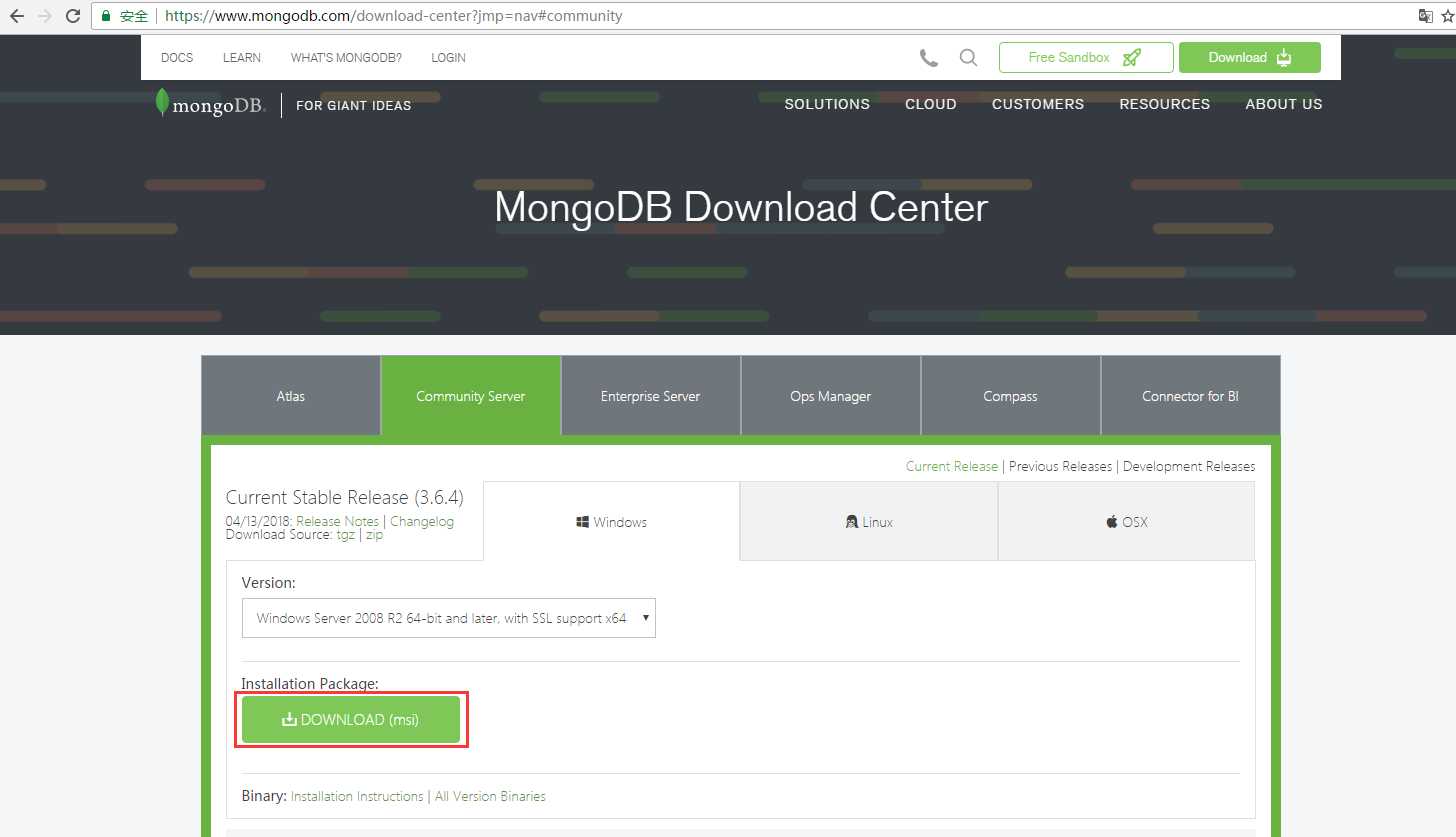The width and height of the screenshot is (1456, 837).
Task: Download source as zip link
Action: (x=375, y=535)
